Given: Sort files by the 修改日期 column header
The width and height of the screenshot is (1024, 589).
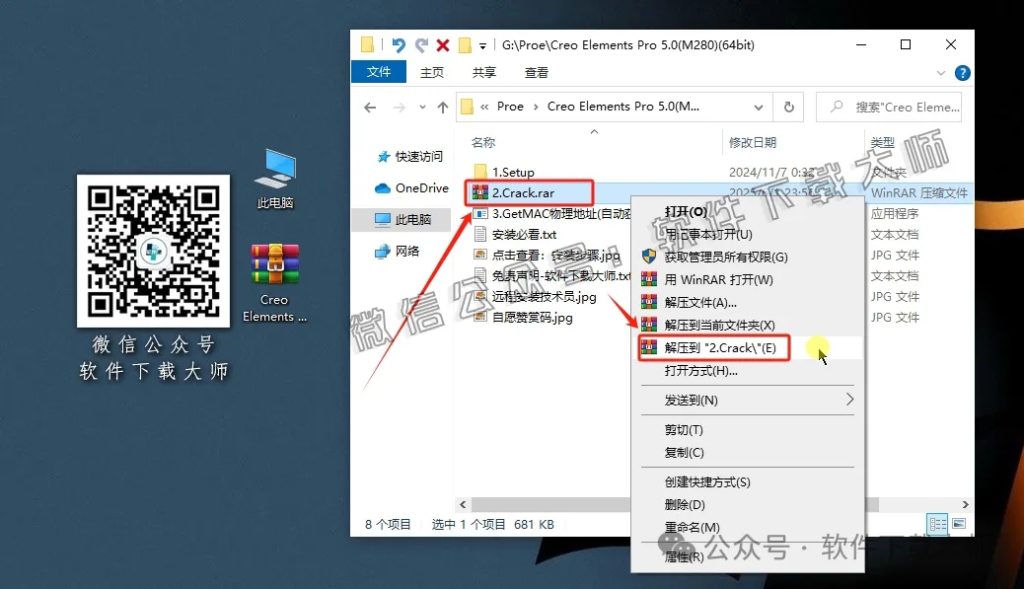Looking at the screenshot, I should [752, 142].
